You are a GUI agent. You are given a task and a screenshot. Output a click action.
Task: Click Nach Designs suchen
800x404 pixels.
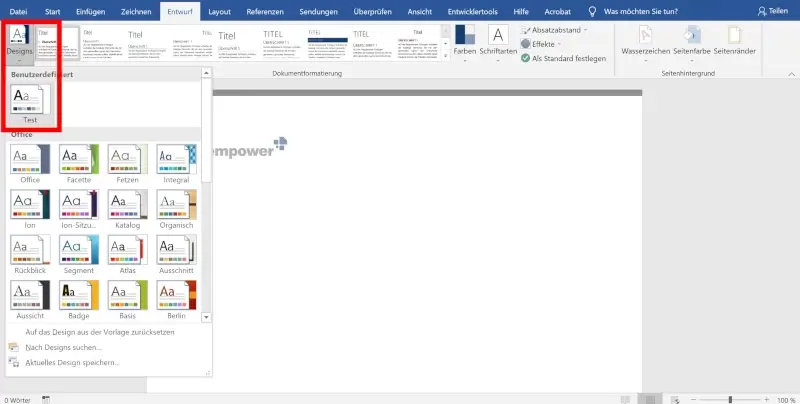pyautogui.click(x=63, y=346)
